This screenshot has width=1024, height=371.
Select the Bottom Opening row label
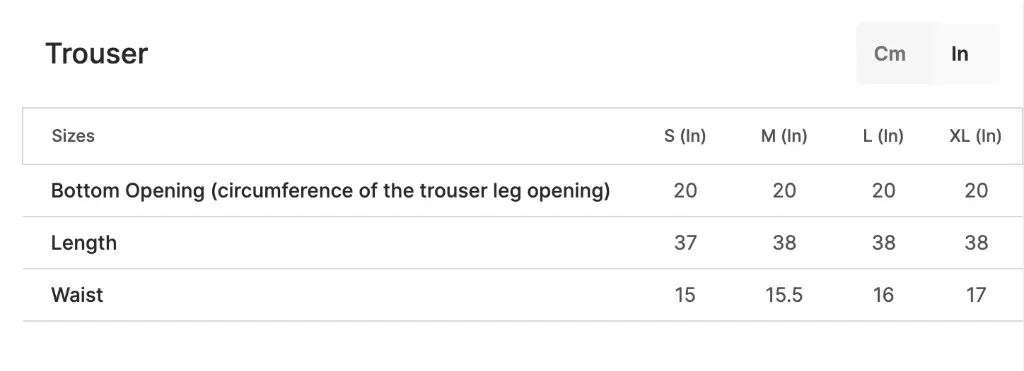pyautogui.click(x=330, y=191)
